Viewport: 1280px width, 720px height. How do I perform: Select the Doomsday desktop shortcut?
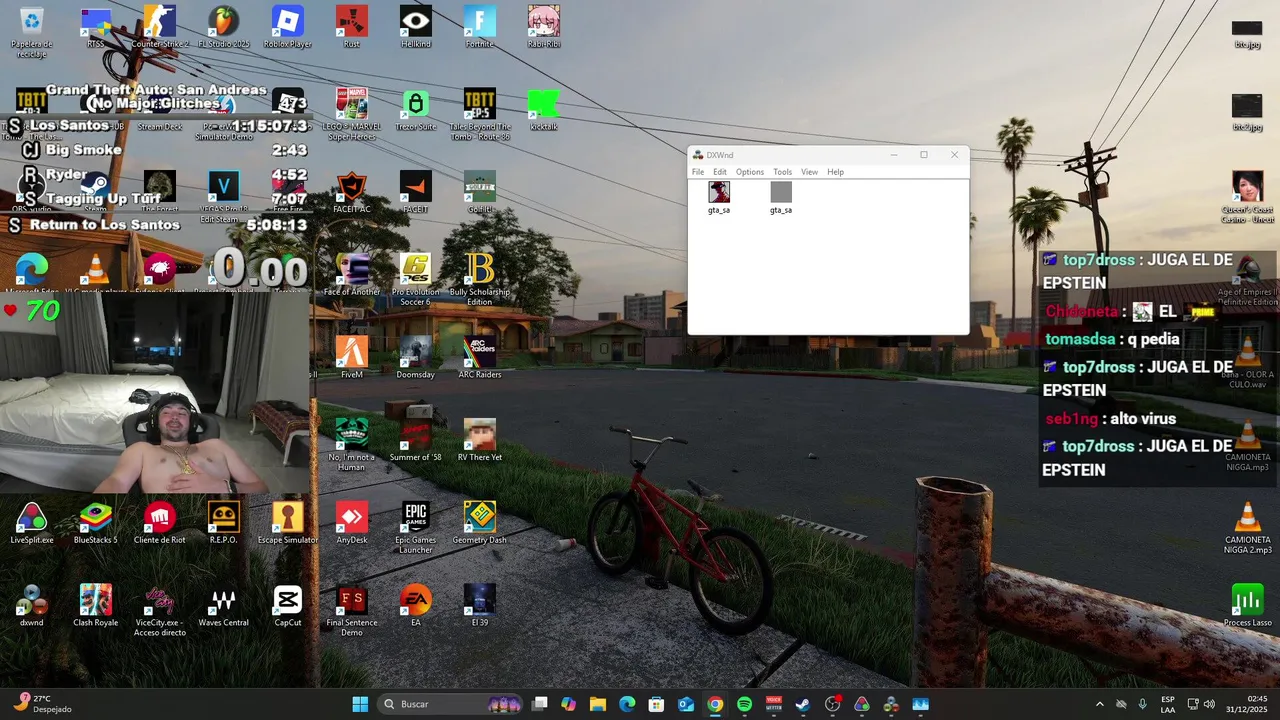(x=416, y=358)
